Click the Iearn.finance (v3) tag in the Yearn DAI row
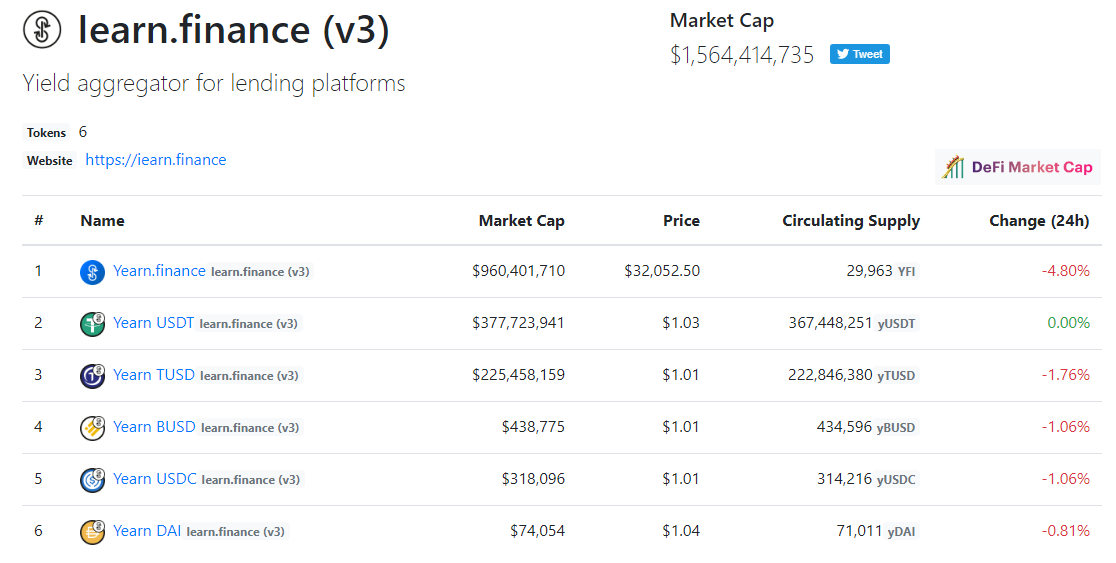Image resolution: width=1116 pixels, height=563 pixels. coord(236,532)
